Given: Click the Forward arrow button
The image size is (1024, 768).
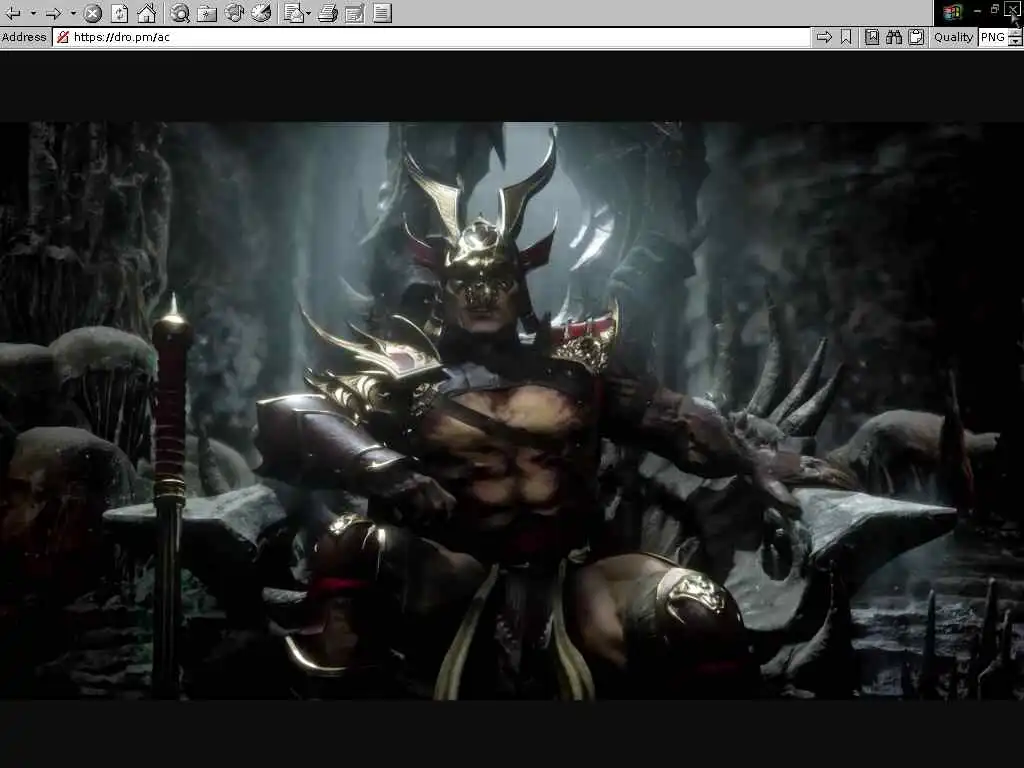Looking at the screenshot, I should 54,12.
